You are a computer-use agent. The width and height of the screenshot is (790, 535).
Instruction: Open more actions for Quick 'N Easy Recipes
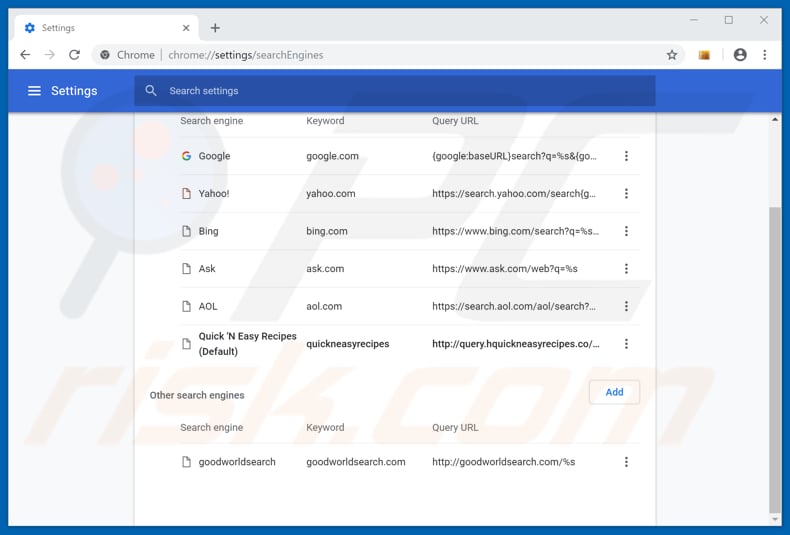pyautogui.click(x=626, y=344)
